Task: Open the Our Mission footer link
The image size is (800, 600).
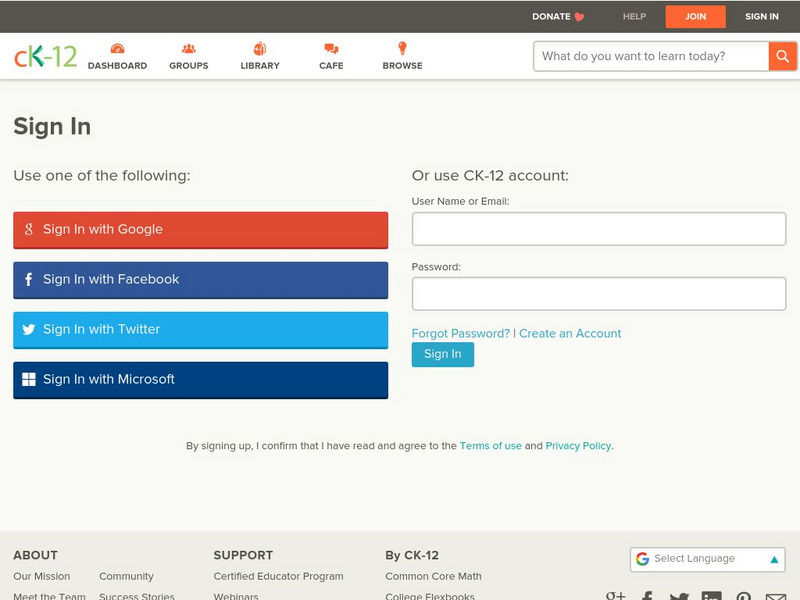Action: pyautogui.click(x=41, y=577)
